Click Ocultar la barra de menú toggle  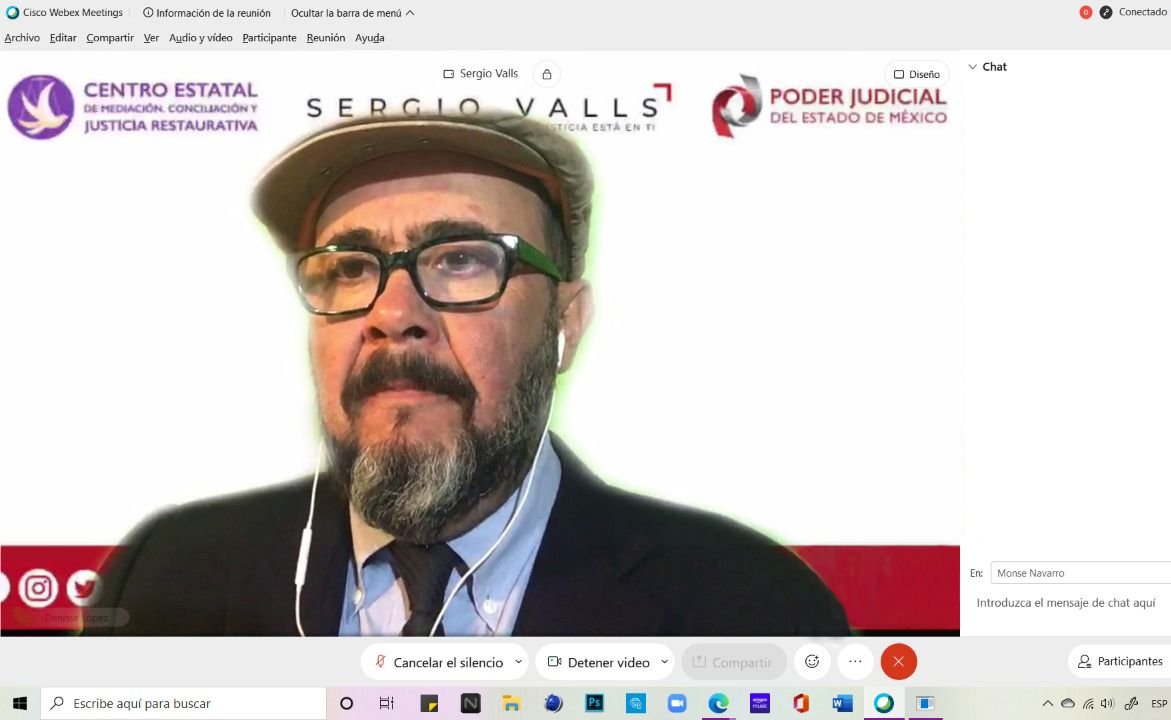pyautogui.click(x=352, y=13)
